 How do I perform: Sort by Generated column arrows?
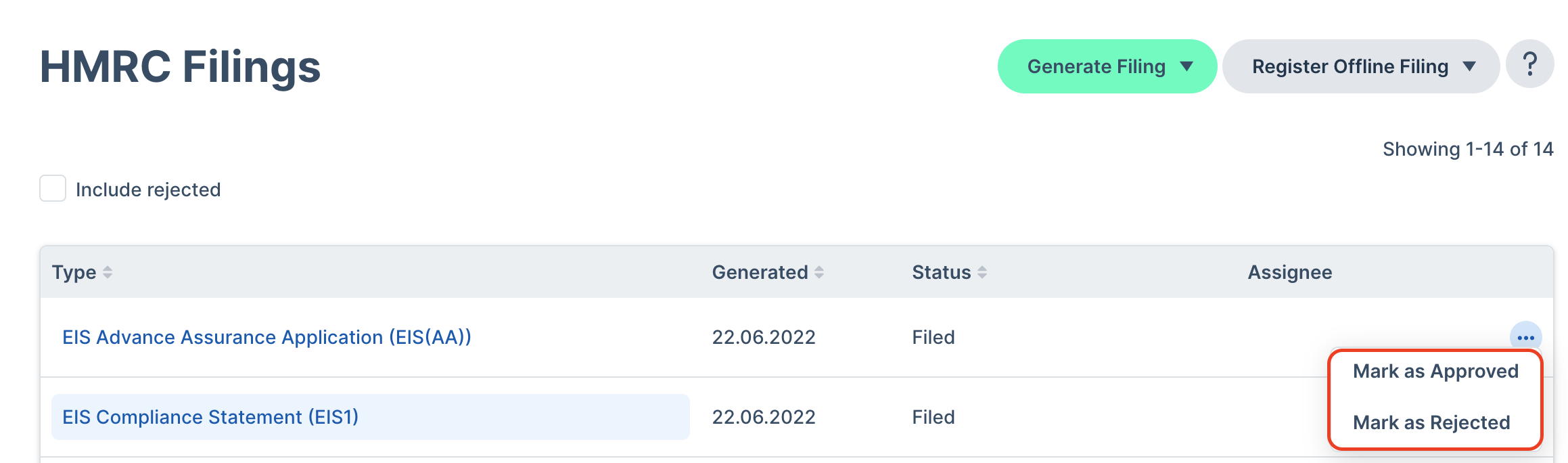819,272
